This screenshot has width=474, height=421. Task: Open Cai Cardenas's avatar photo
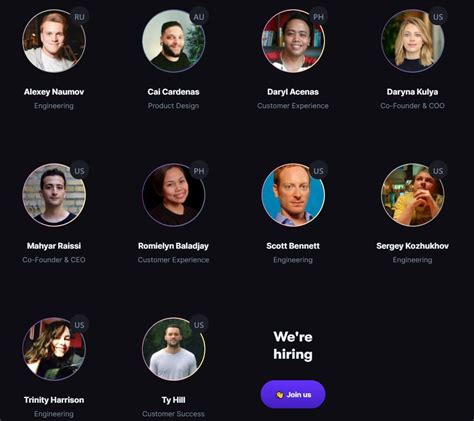point(174,41)
